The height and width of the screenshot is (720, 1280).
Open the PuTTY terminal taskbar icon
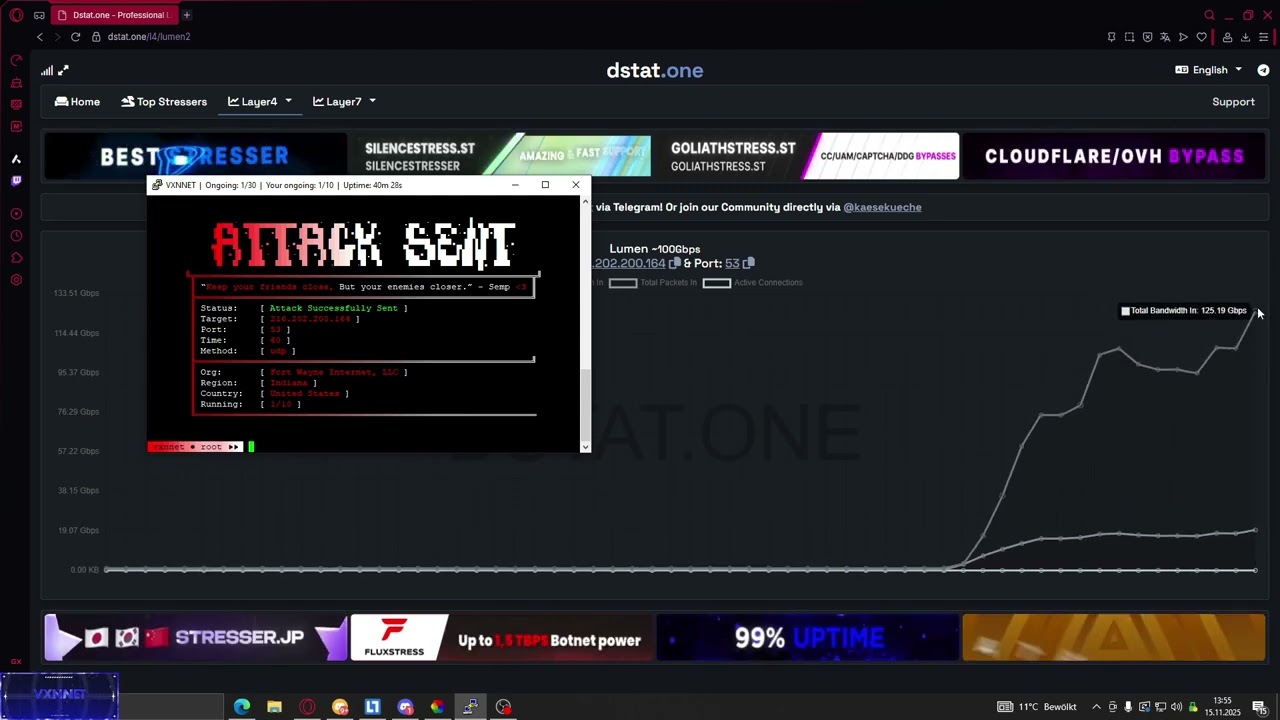pos(470,707)
